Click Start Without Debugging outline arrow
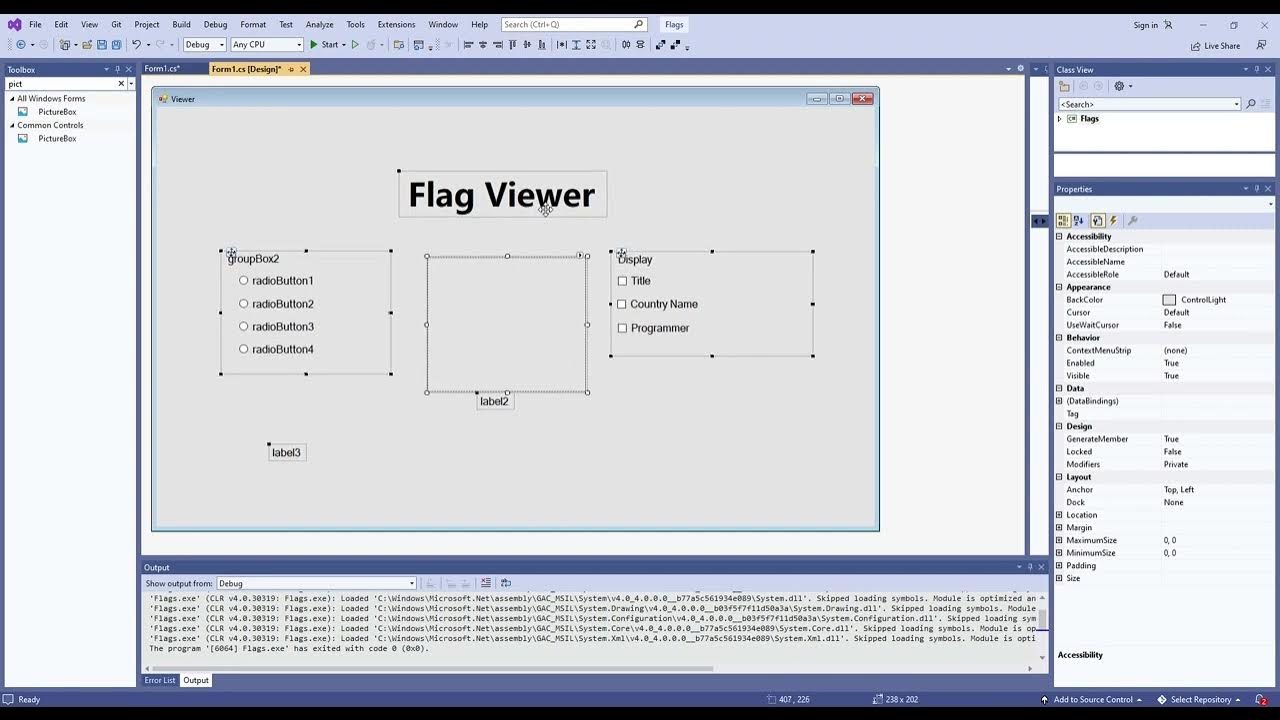The height and width of the screenshot is (720, 1280). tap(354, 44)
